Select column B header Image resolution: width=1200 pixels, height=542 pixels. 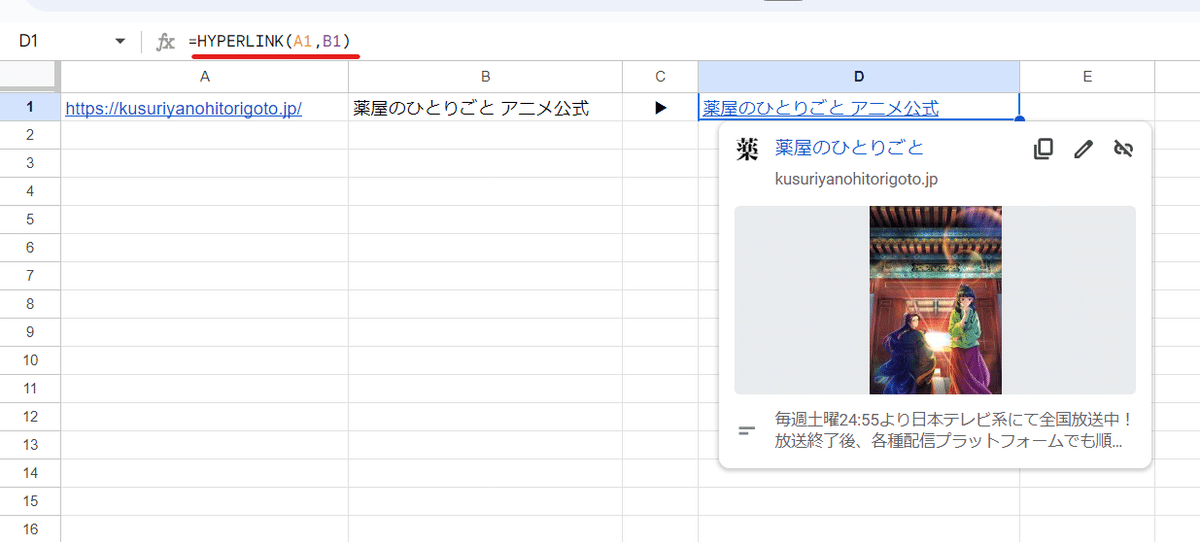[x=485, y=77]
